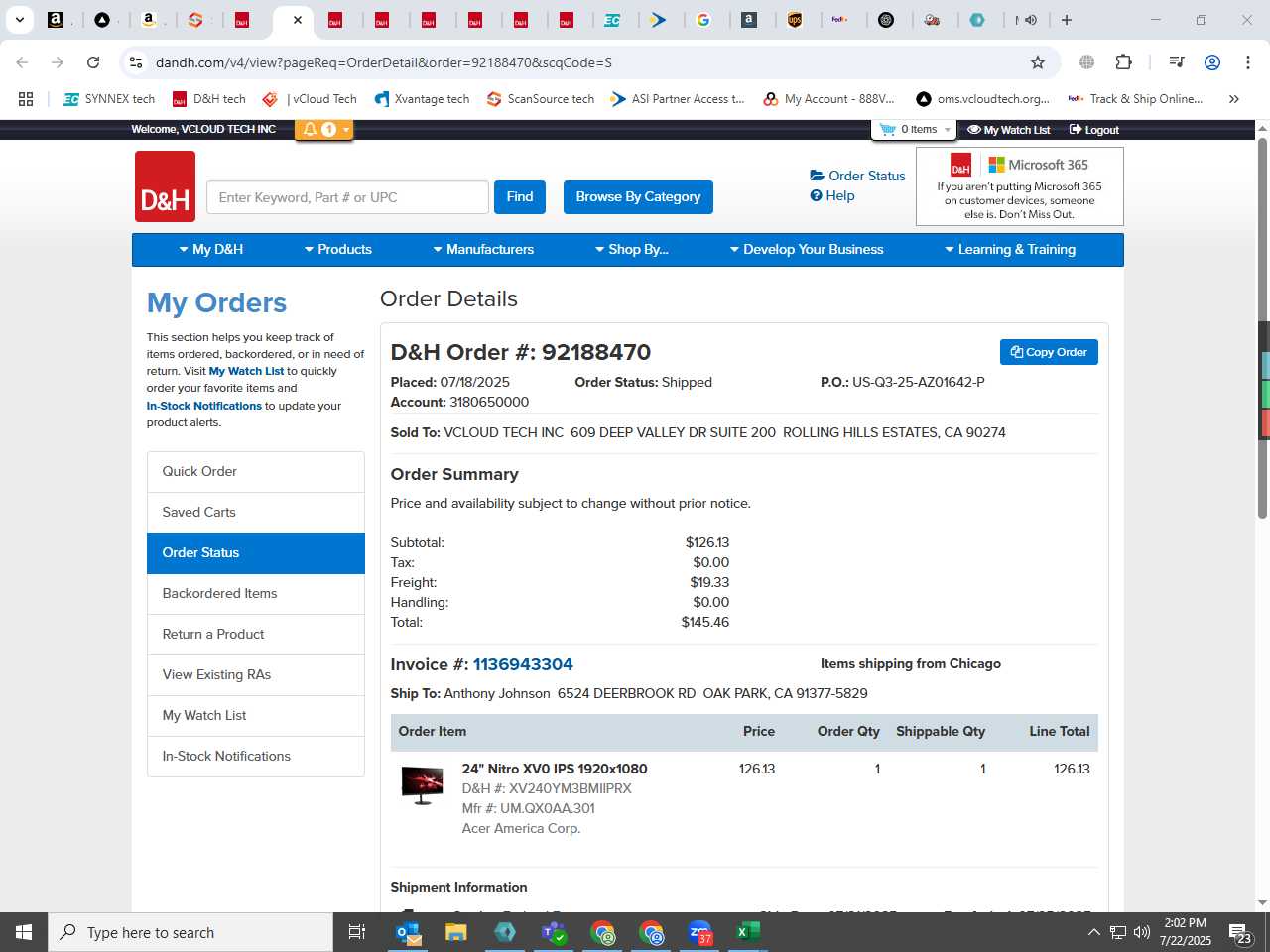Click the keyword, part # or UPC search field
The image size is (1270, 952).
[x=347, y=197]
